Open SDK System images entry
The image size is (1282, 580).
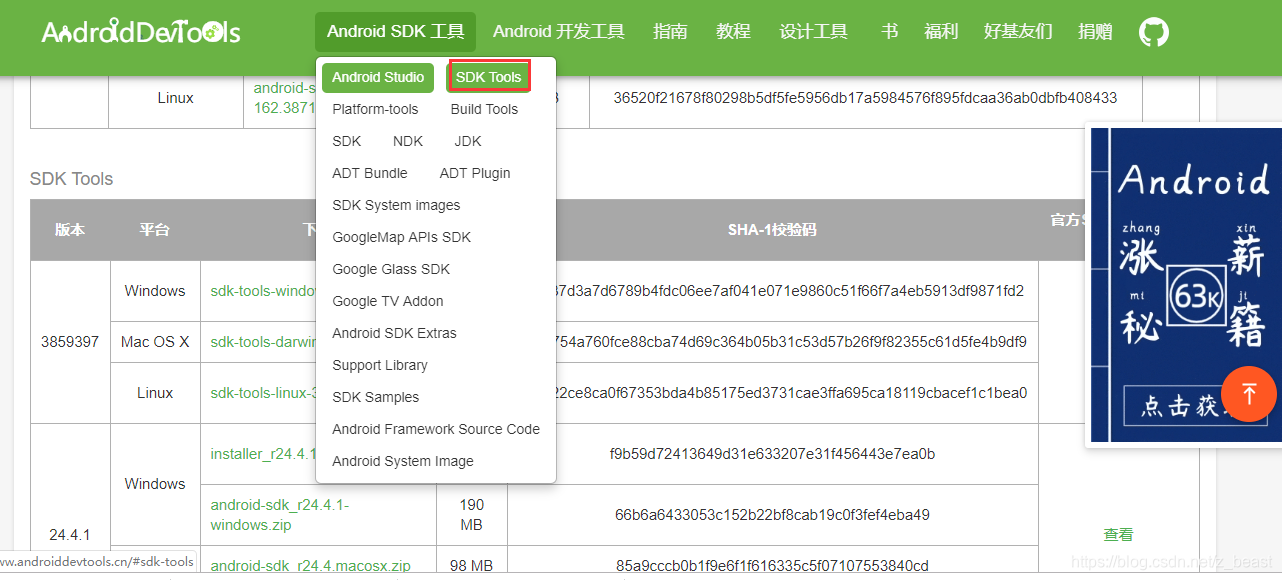click(x=396, y=205)
